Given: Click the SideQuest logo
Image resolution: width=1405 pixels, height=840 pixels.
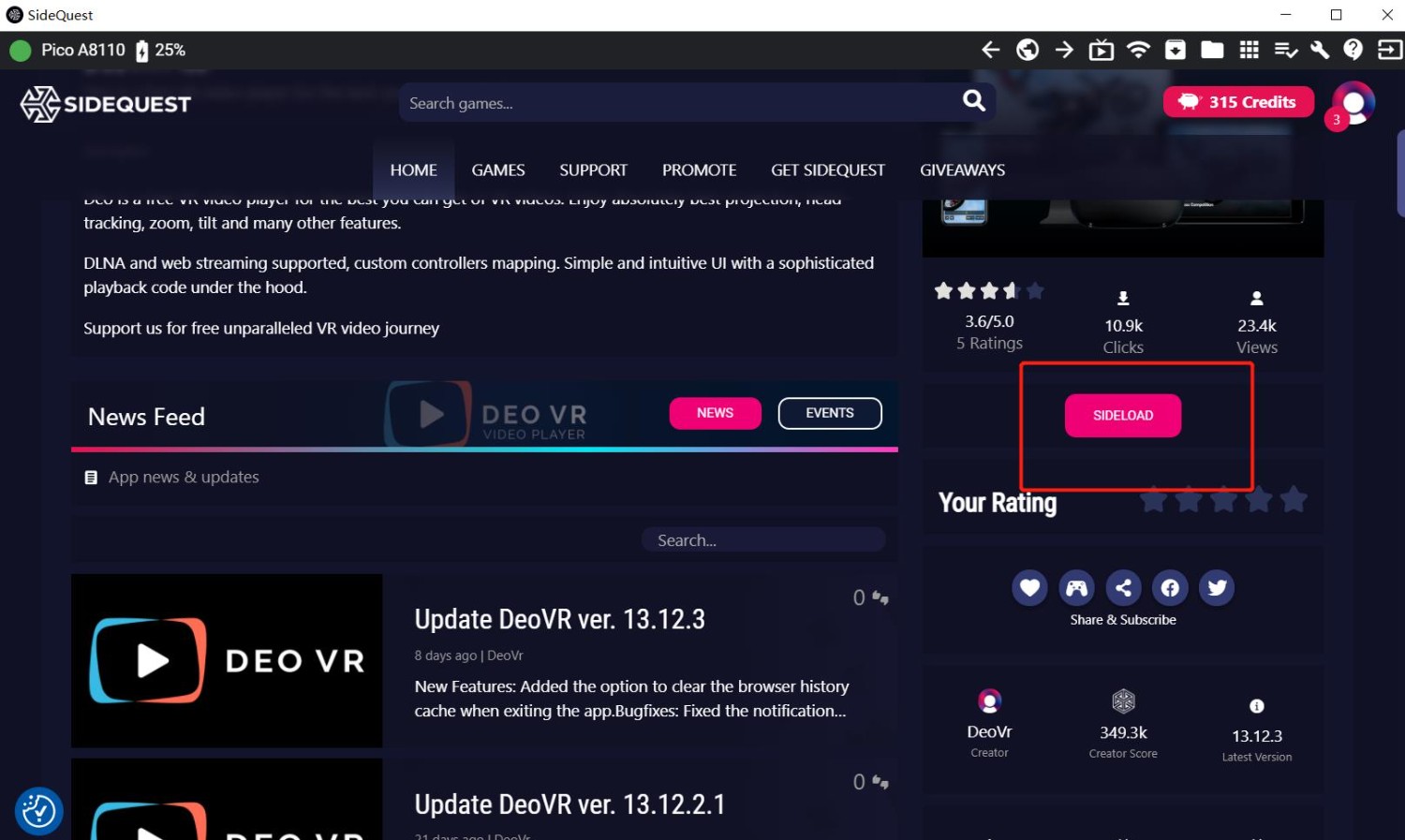Looking at the screenshot, I should [106, 104].
